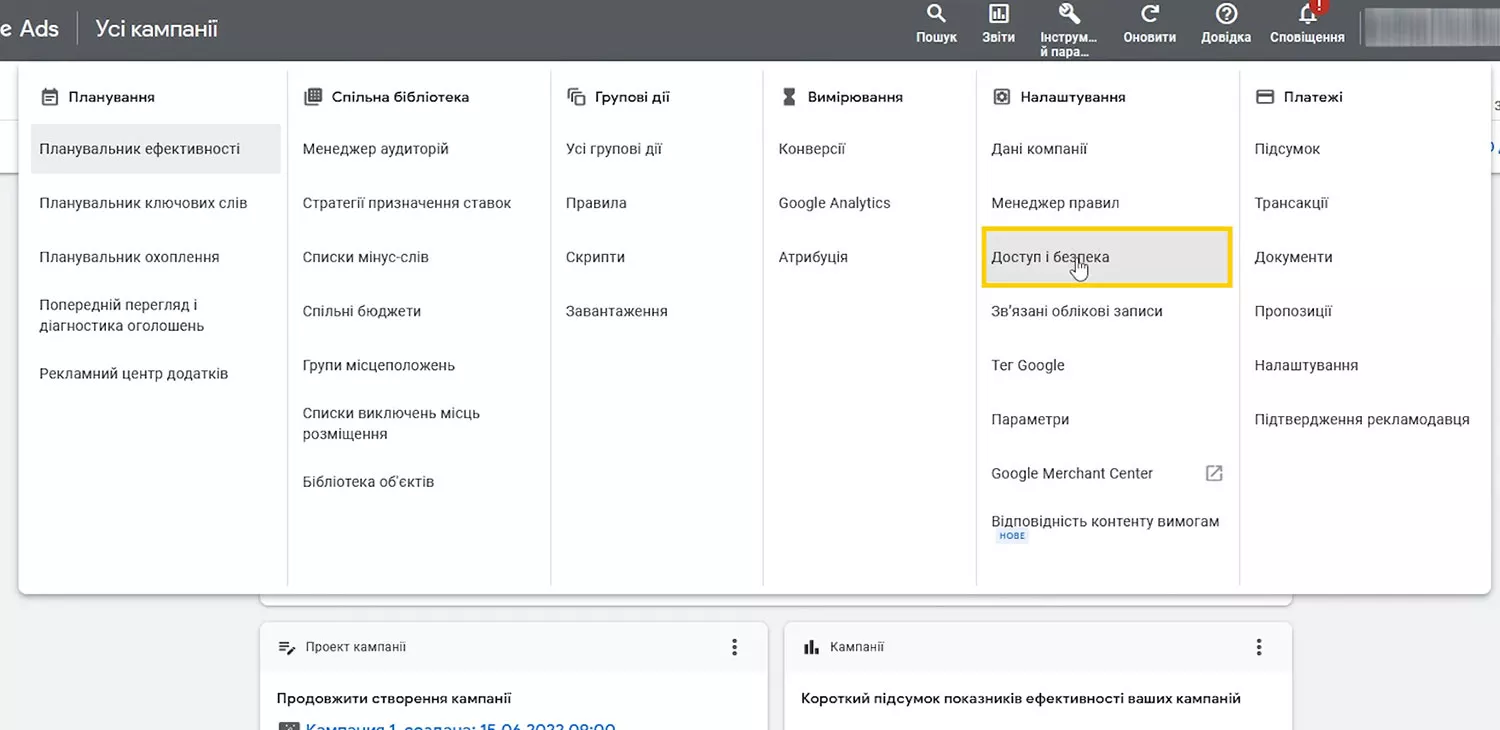
Task: Click the Спільна бібліотека library icon
Action: coord(313,97)
